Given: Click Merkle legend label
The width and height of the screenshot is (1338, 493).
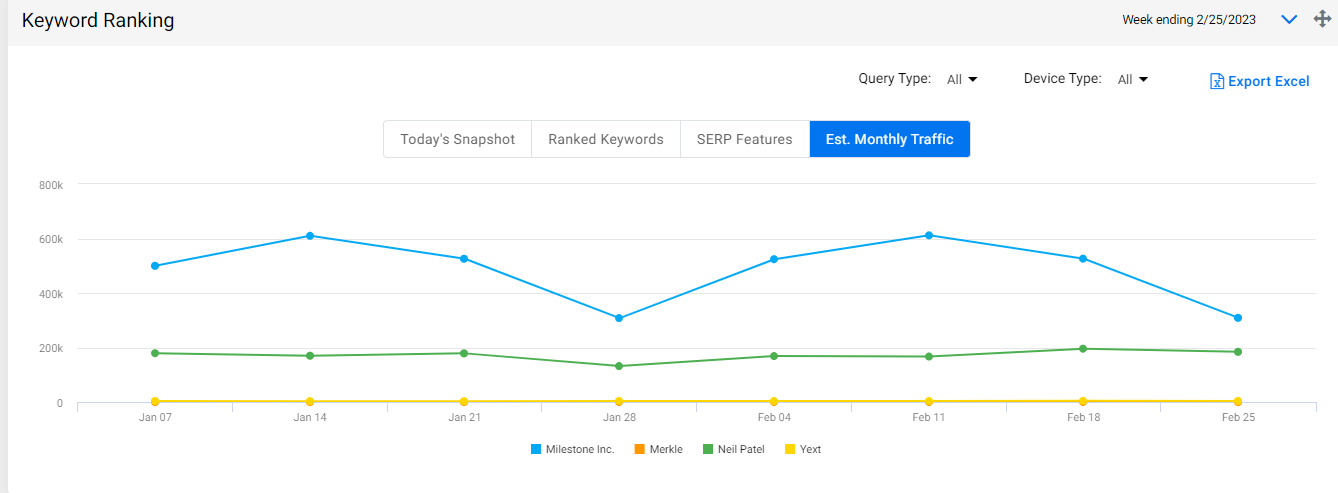Looking at the screenshot, I should [x=666, y=450].
